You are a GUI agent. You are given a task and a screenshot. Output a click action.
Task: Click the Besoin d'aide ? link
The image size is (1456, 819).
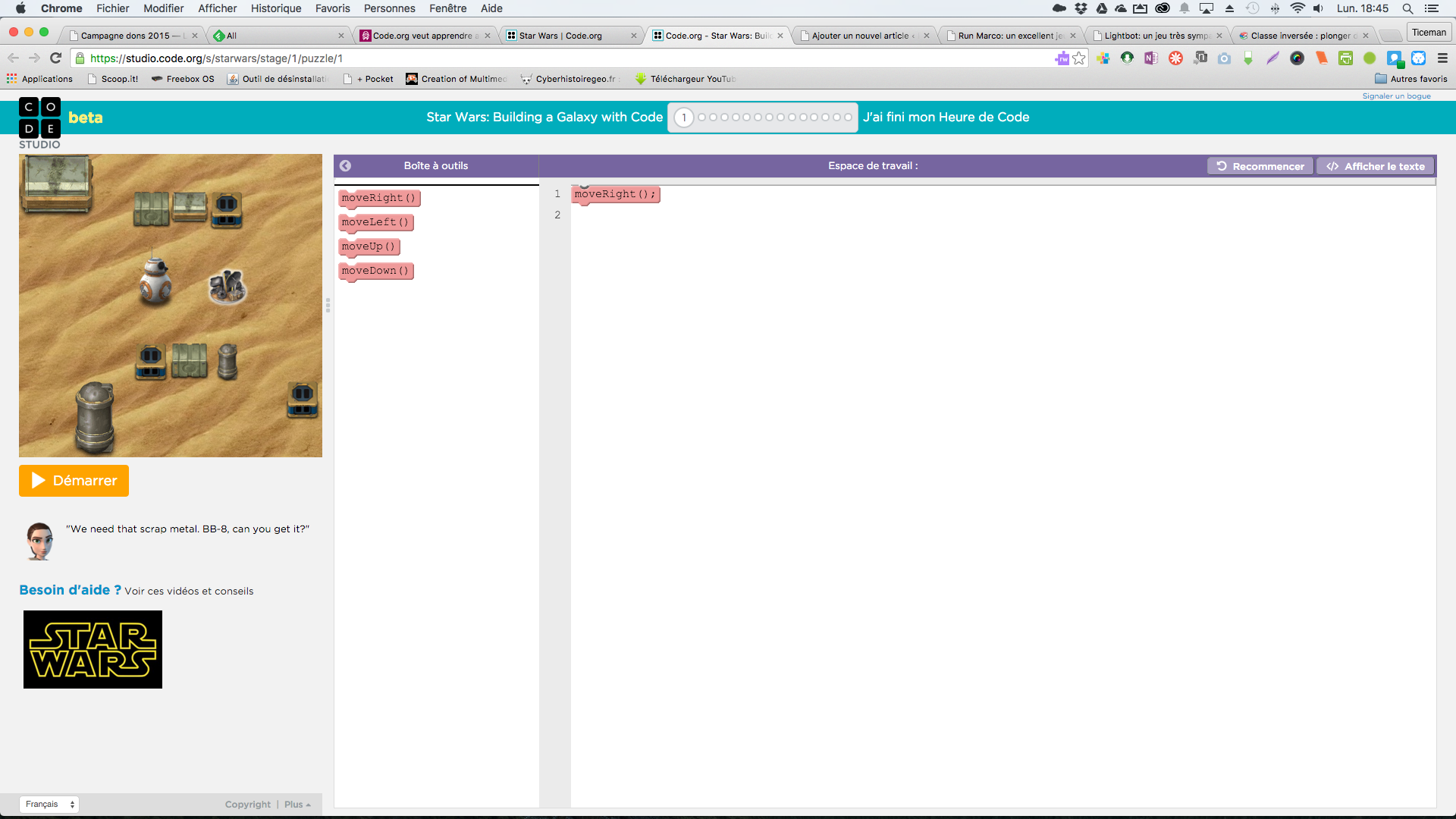point(70,590)
